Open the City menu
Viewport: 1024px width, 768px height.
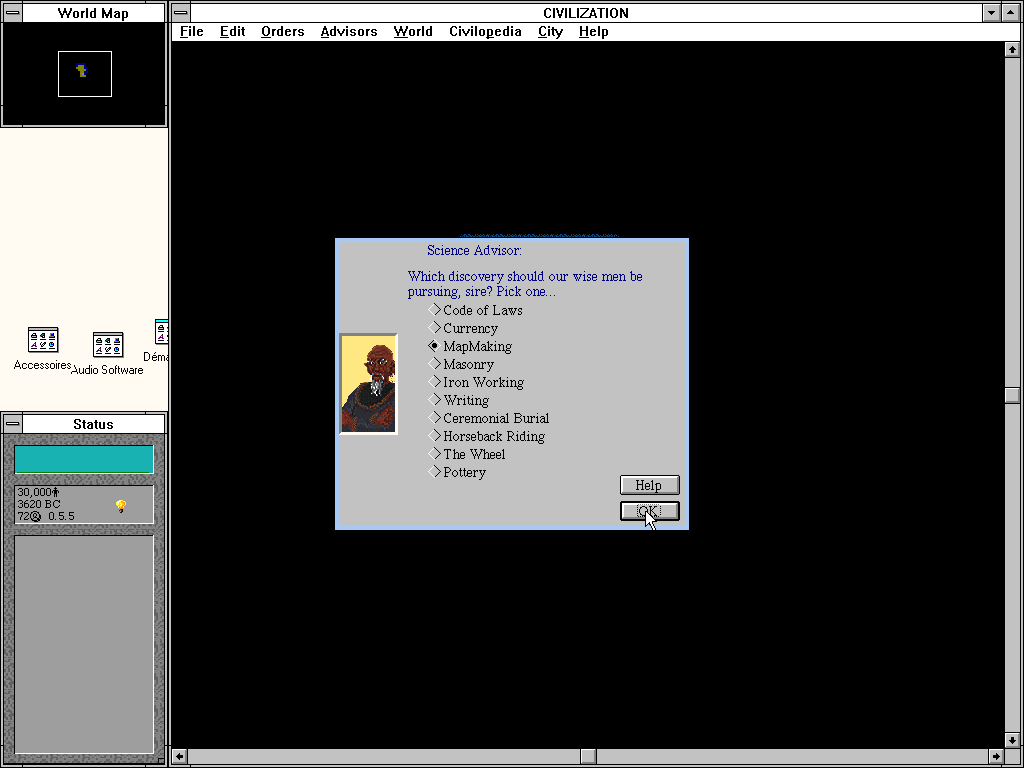(x=550, y=31)
